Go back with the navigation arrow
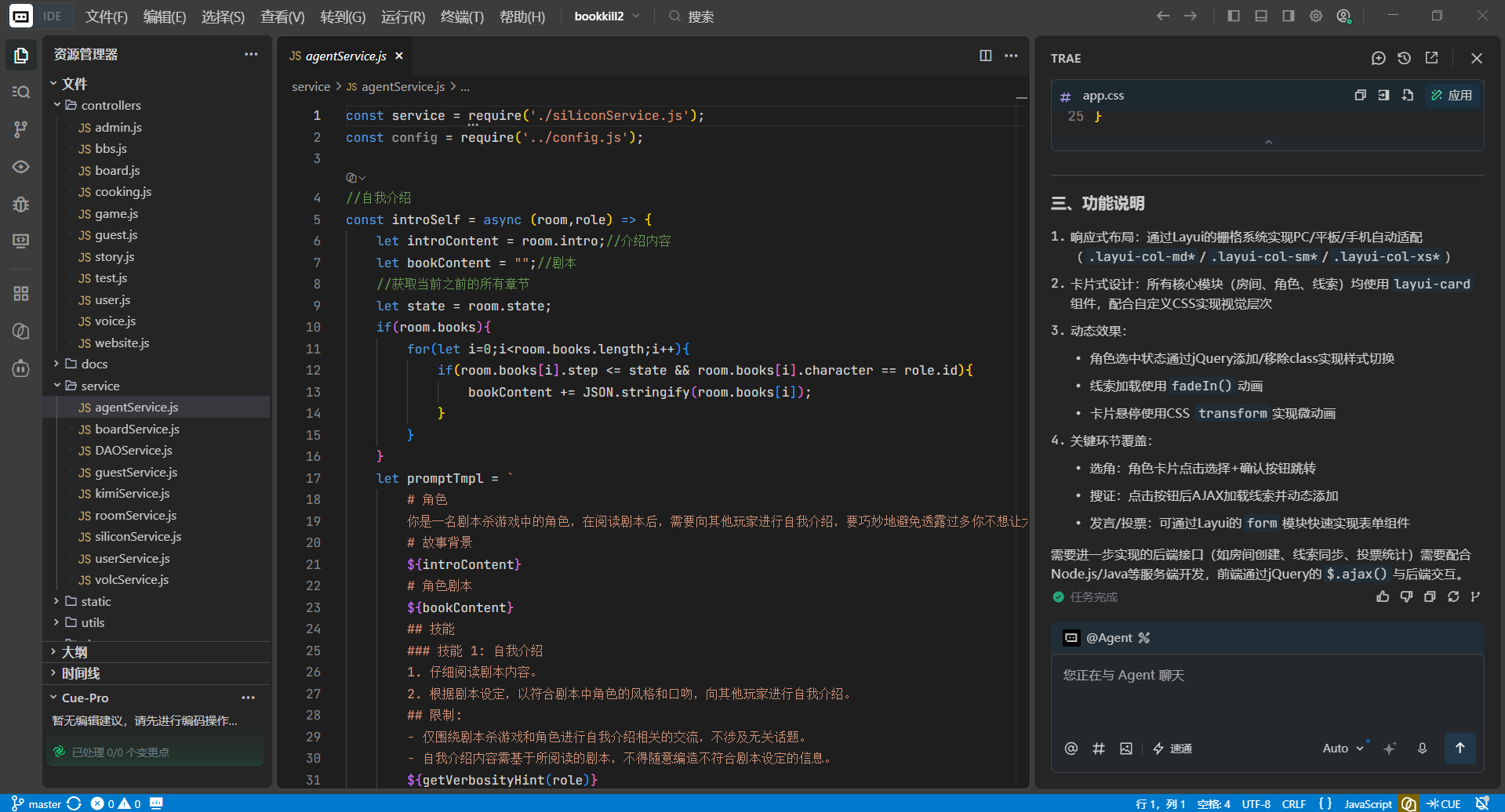The height and width of the screenshot is (812, 1505). point(1163,16)
